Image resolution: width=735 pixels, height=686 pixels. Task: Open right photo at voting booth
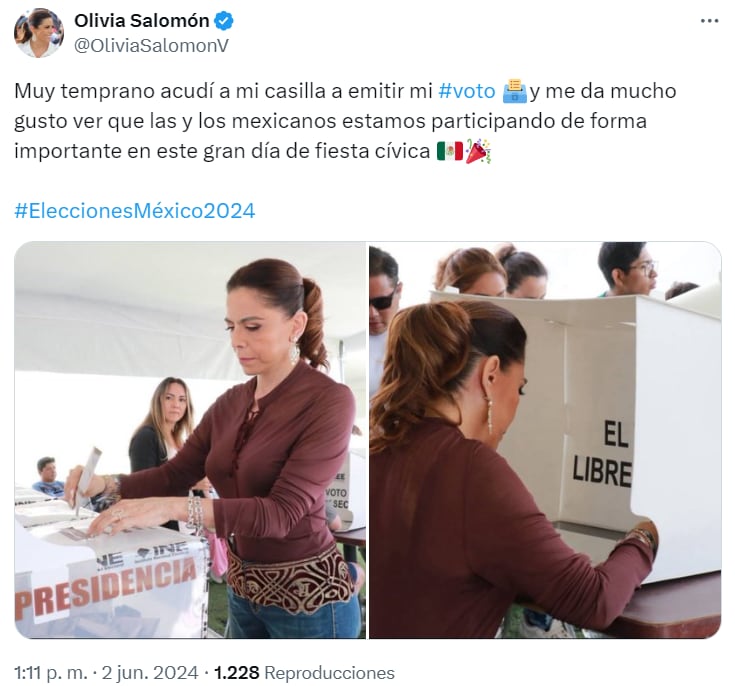[545, 440]
